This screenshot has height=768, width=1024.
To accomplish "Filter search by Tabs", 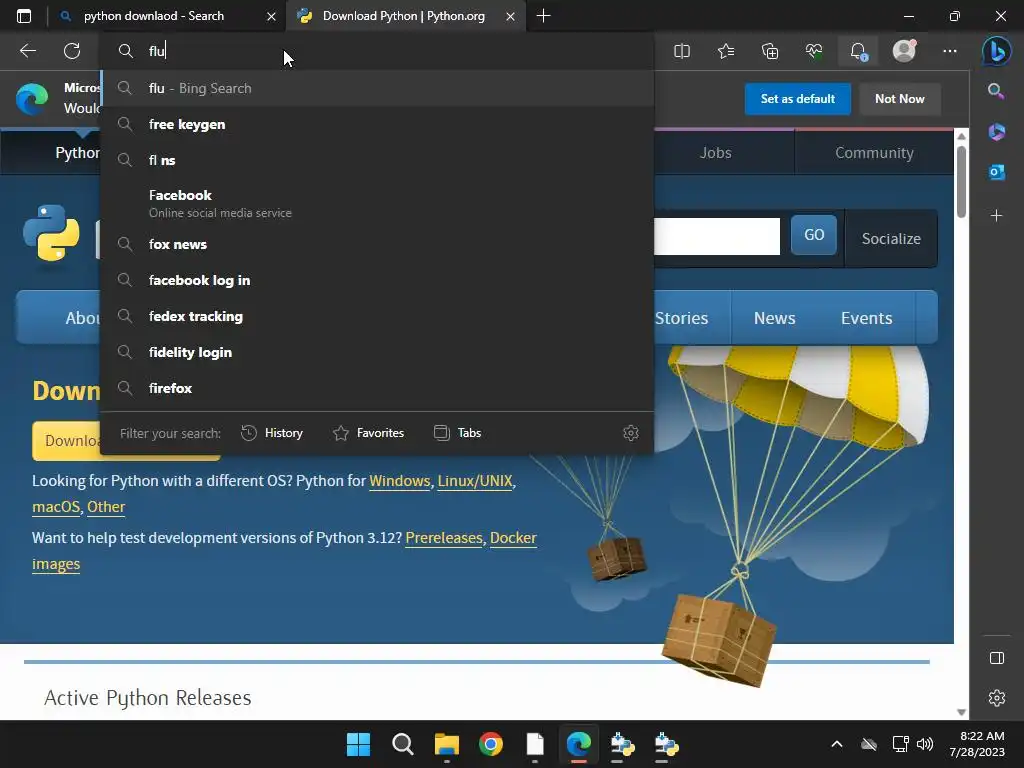I will (457, 433).
